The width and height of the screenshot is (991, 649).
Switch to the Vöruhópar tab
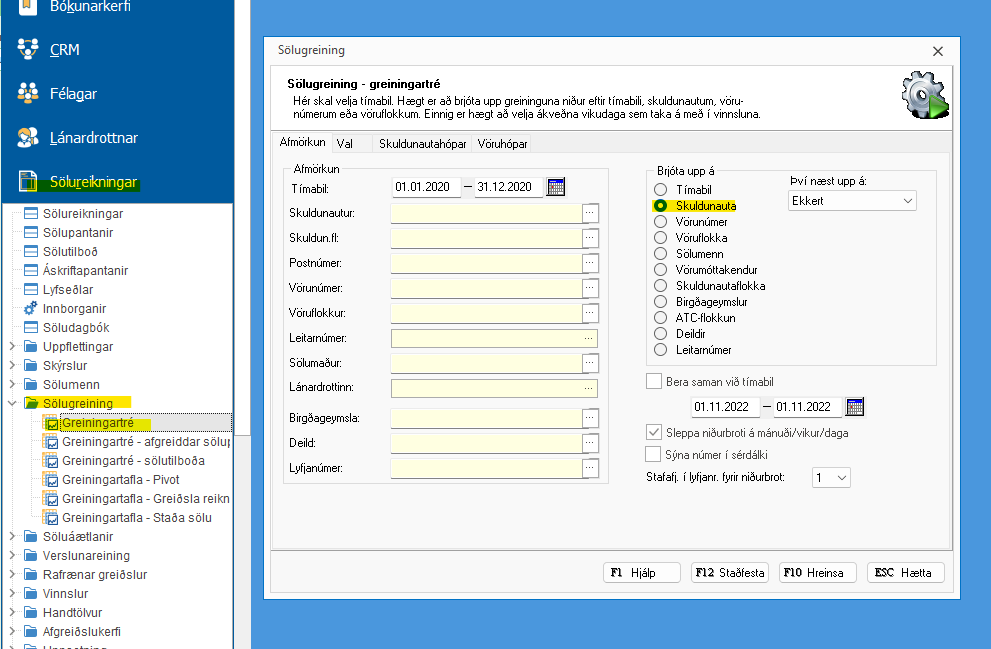tap(502, 143)
